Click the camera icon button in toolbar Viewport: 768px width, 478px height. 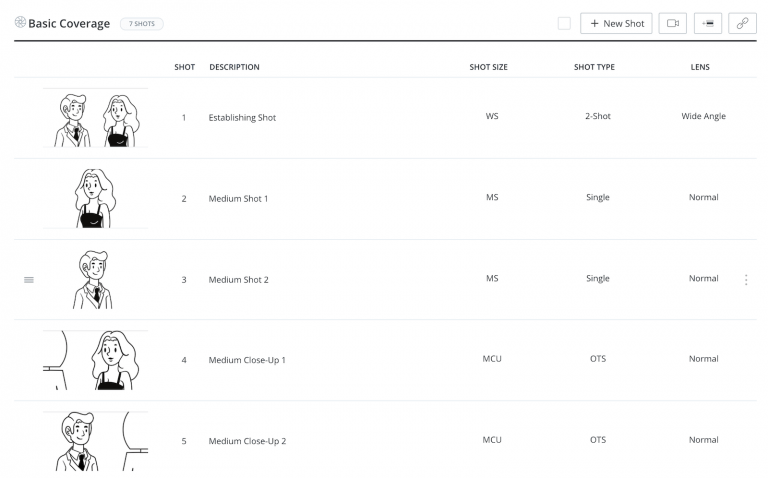click(x=672, y=23)
